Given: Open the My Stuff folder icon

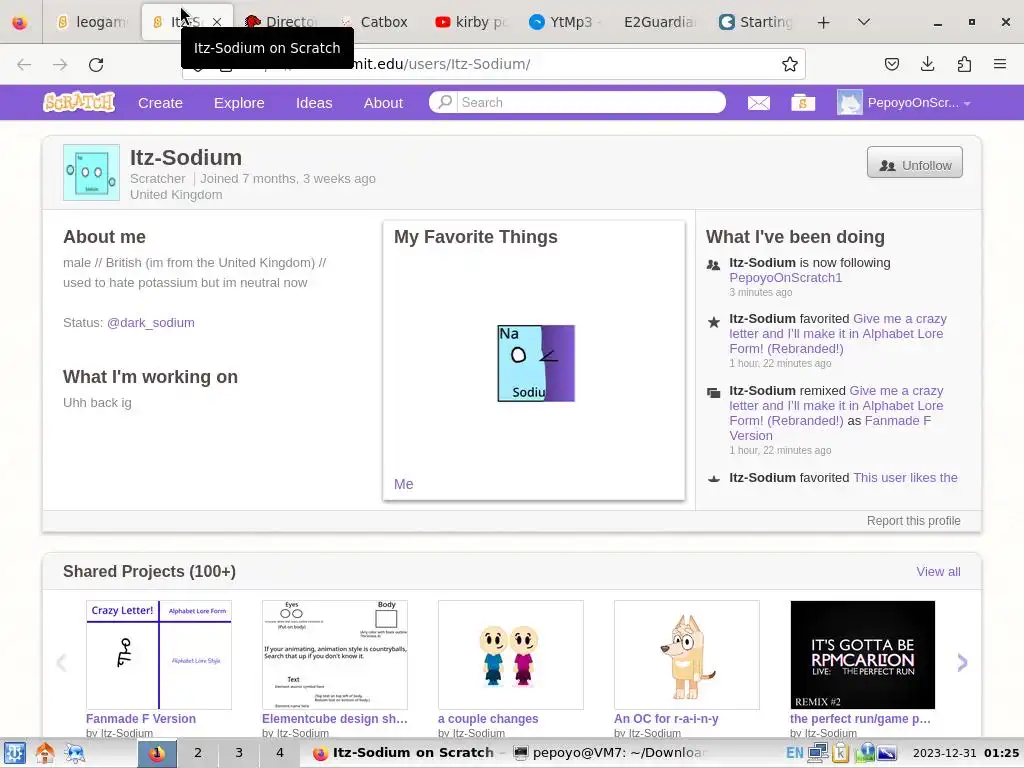Looking at the screenshot, I should point(803,103).
